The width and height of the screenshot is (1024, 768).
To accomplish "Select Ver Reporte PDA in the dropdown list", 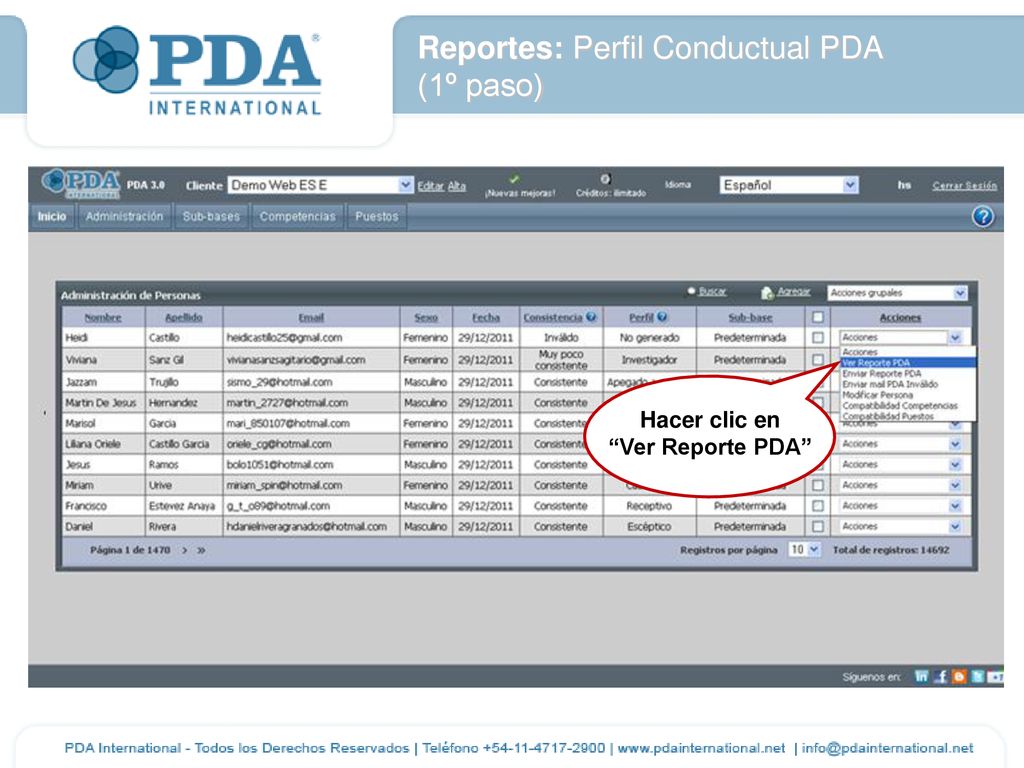I will pos(908,362).
